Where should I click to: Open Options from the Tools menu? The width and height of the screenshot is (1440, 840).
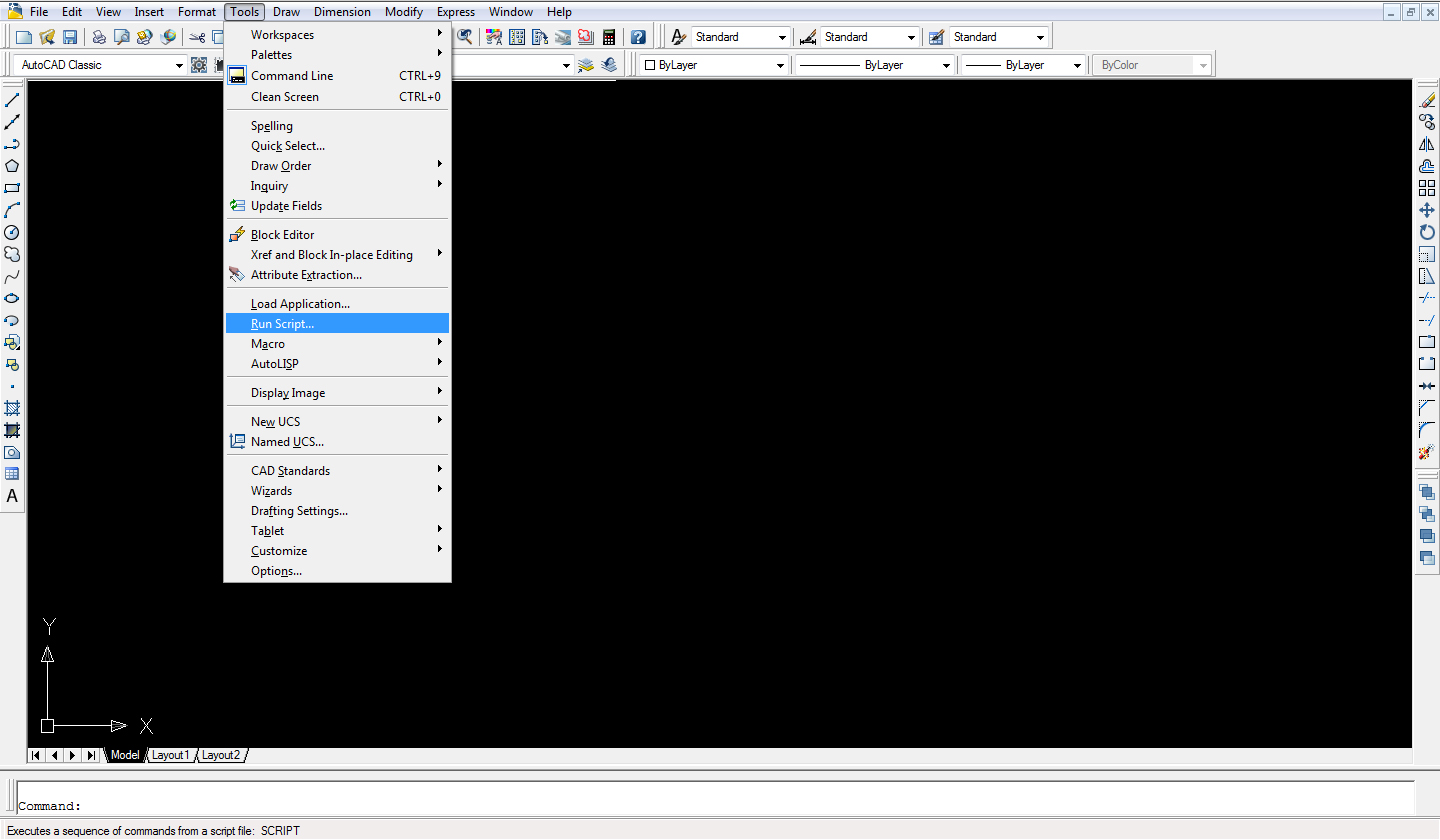276,570
